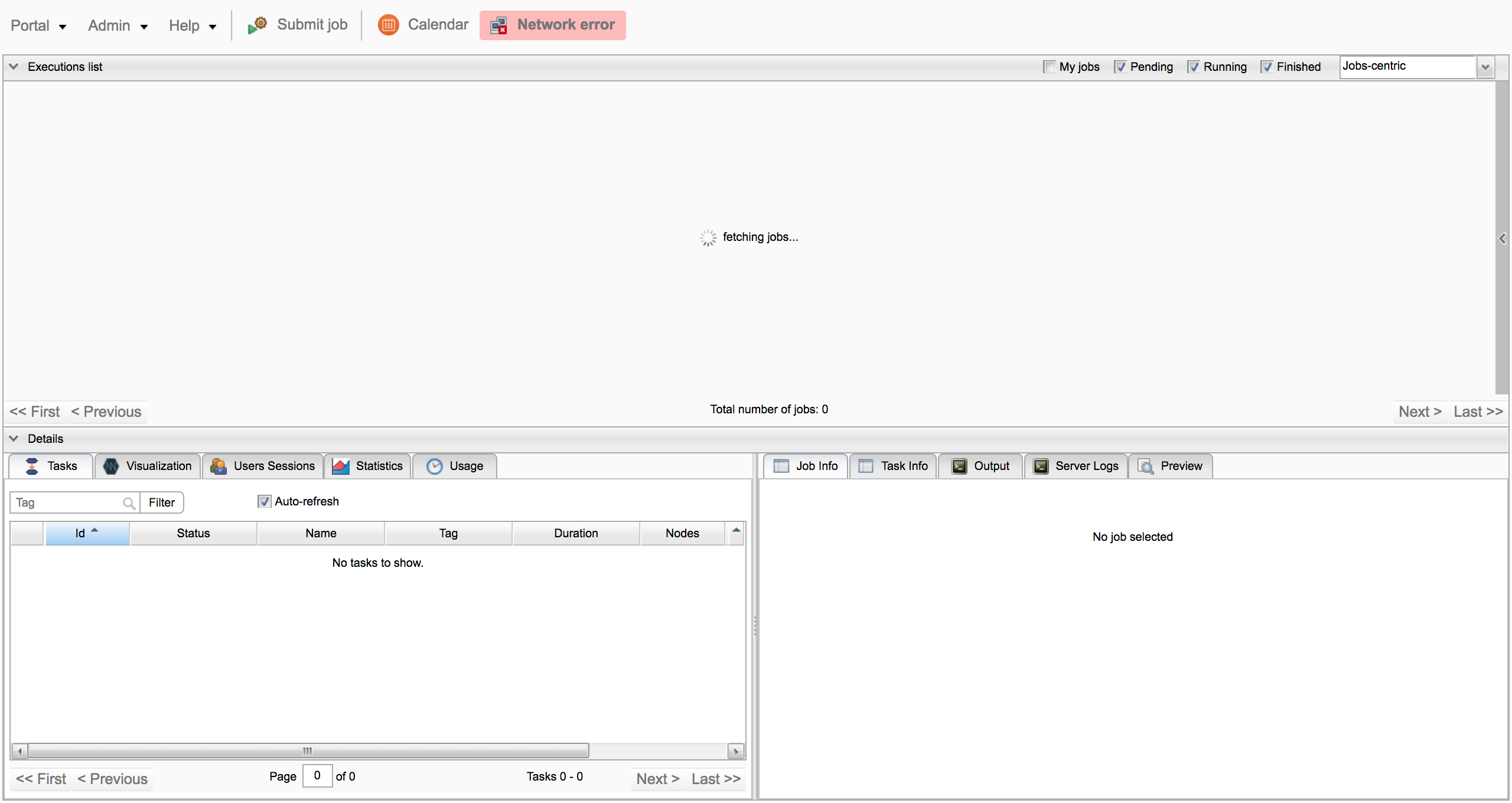Click the Visualization tab icon

111,466
